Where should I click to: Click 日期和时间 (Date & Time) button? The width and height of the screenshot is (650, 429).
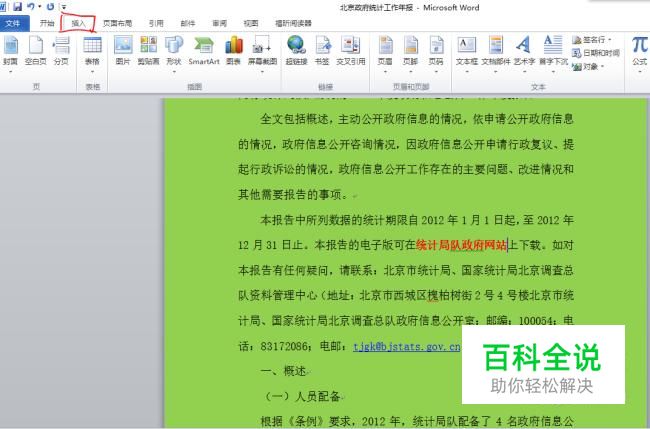pyautogui.click(x=596, y=53)
